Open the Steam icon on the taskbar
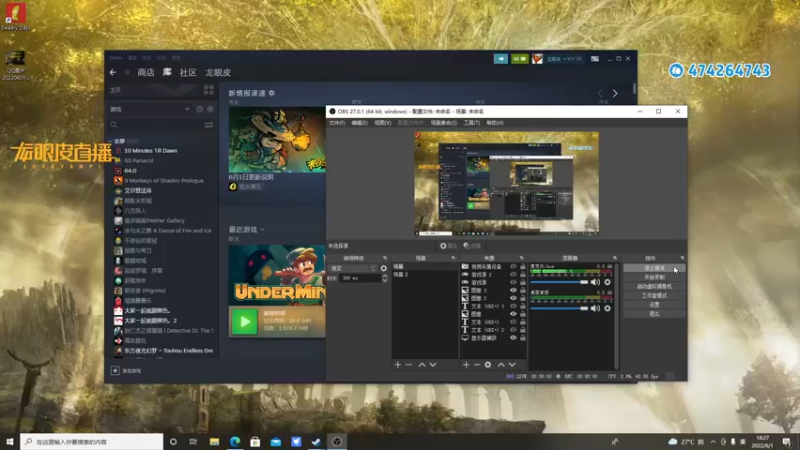This screenshot has width=800, height=450. [x=316, y=442]
